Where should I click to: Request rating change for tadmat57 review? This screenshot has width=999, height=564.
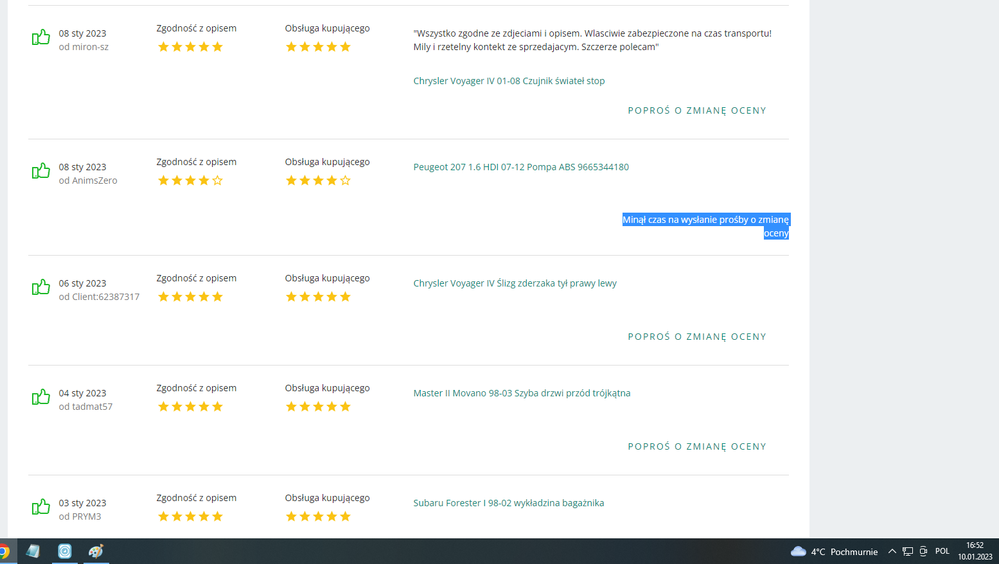pyautogui.click(x=697, y=447)
